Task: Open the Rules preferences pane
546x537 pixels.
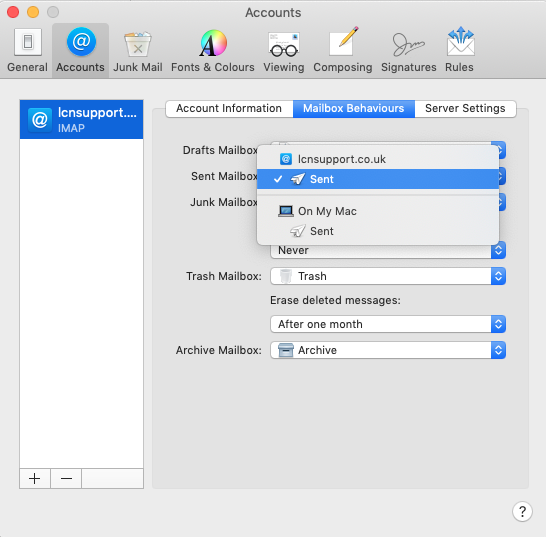Action: click(x=459, y=51)
